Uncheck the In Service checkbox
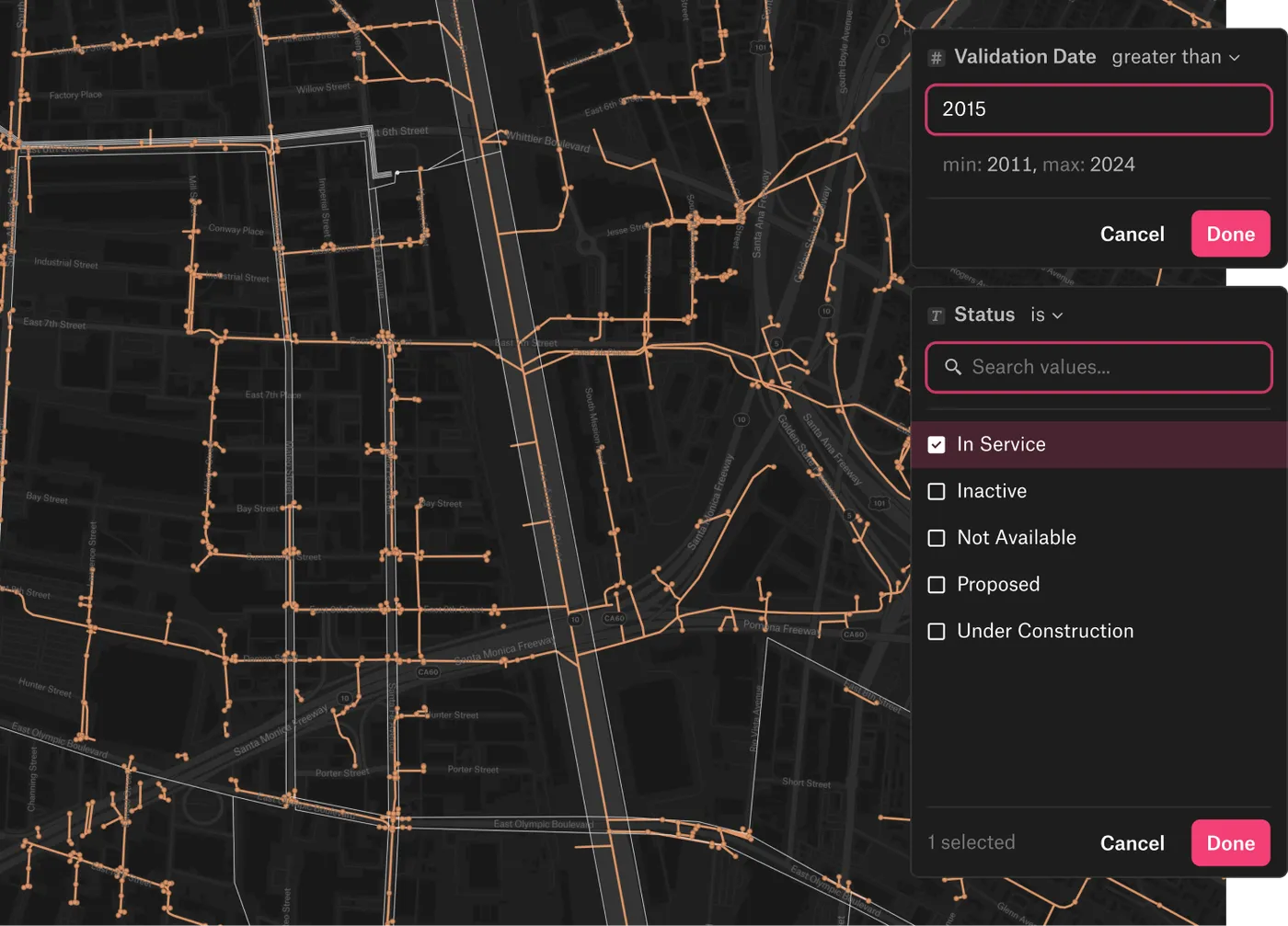The height and width of the screenshot is (926, 1288). point(937,445)
